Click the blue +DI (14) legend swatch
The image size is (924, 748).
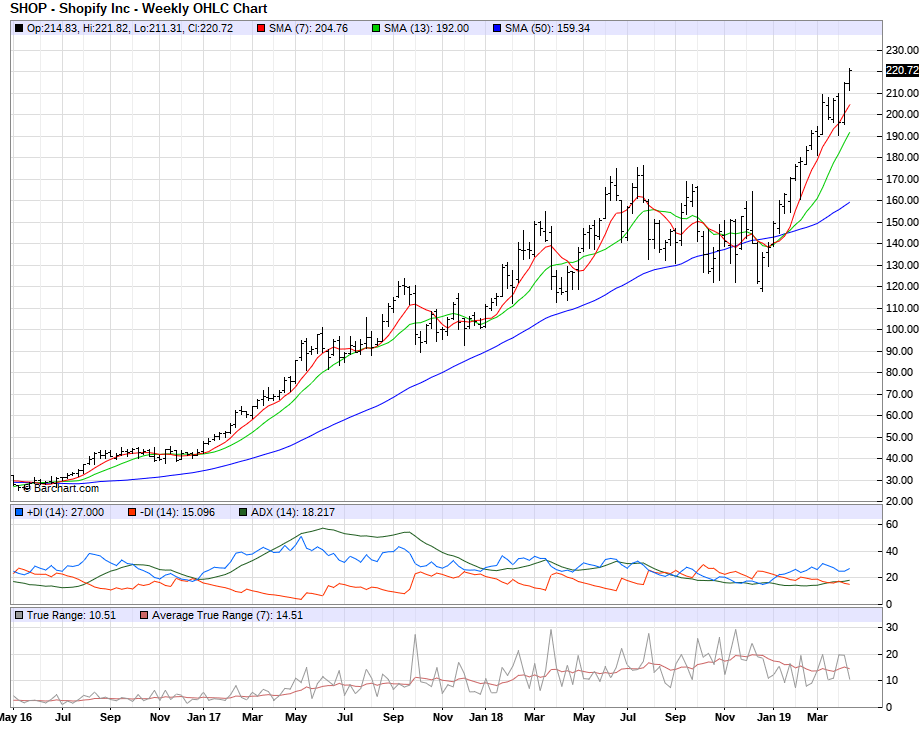19,513
